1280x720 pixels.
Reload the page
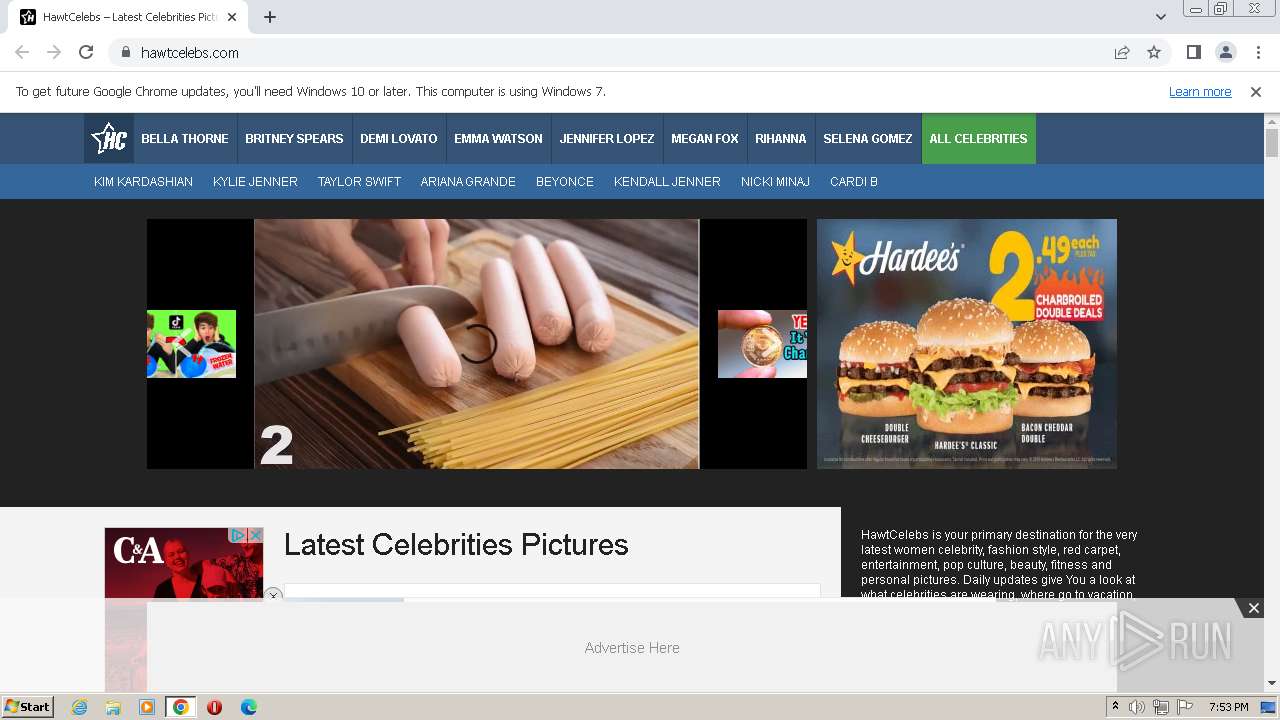pos(86,52)
